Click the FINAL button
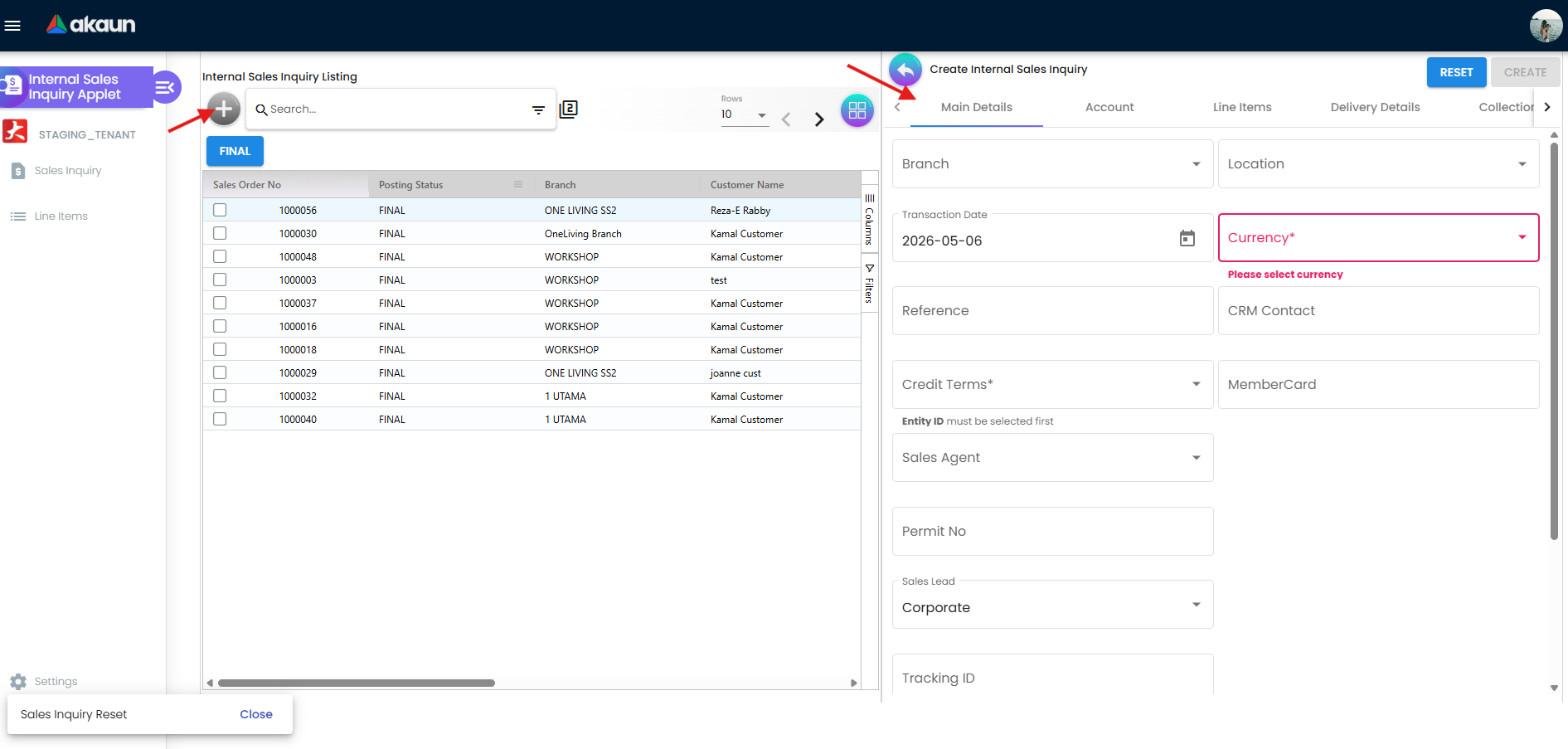Screen dimensions: 1568x749 [x=235, y=151]
